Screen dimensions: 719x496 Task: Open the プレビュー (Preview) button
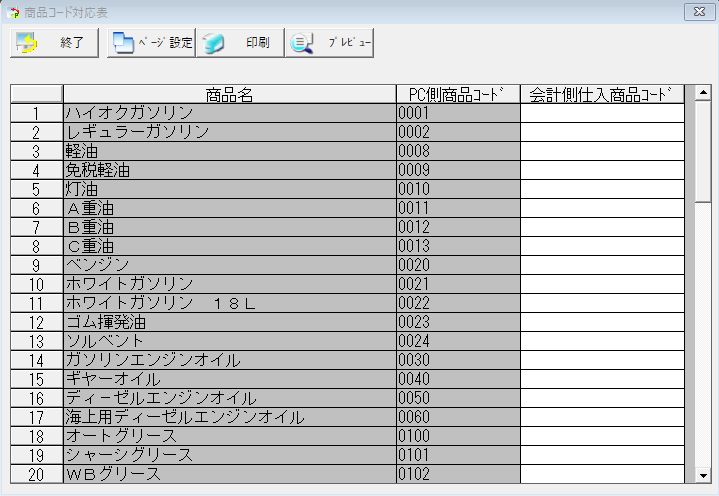pyautogui.click(x=329, y=43)
